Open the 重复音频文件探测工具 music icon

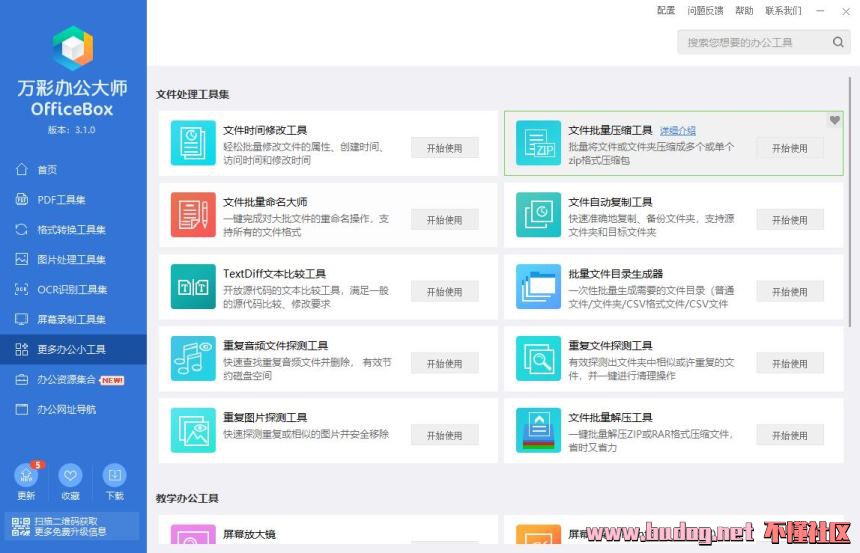[193, 358]
